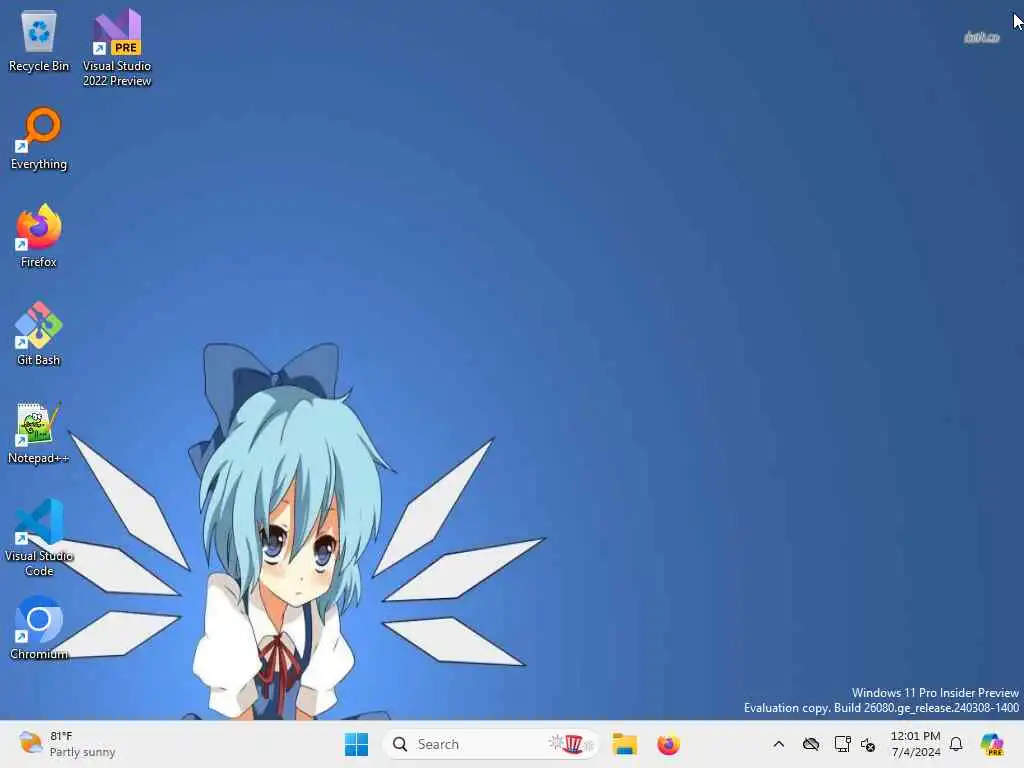Open the weather widget showing 81°F
The image size is (1024, 768).
(x=67, y=744)
